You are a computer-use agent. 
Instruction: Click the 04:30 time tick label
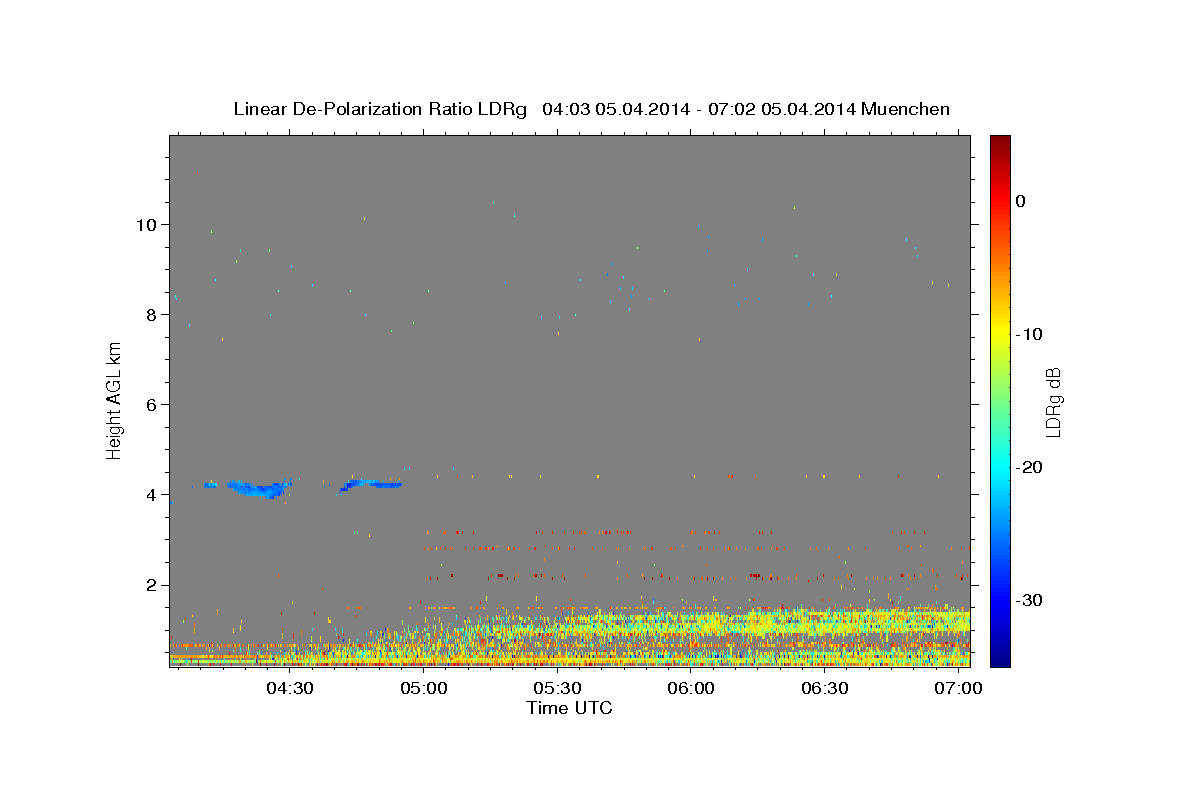click(291, 688)
